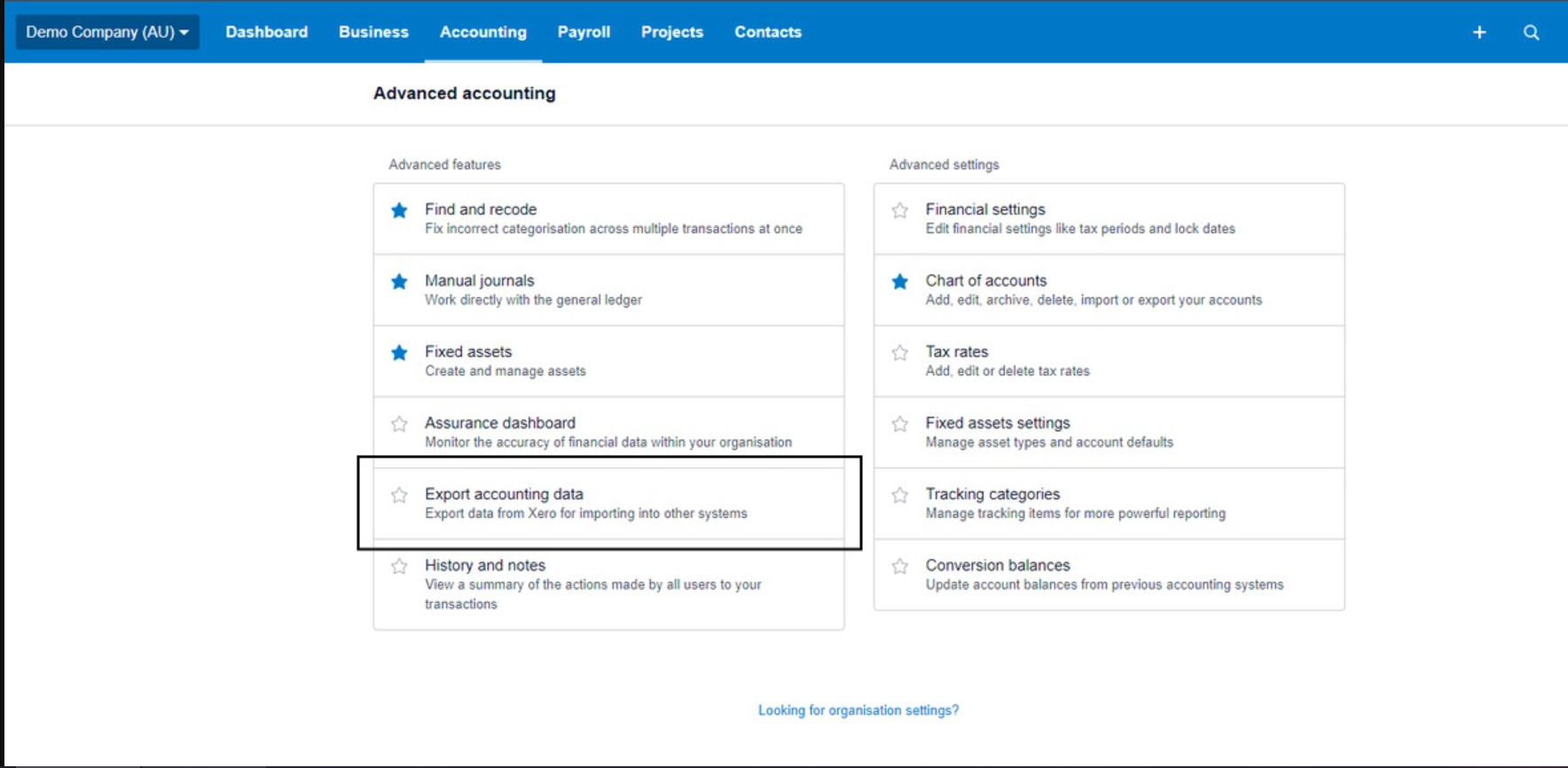The width and height of the screenshot is (1568, 768).
Task: Star the Tax rates item
Action: coord(899,353)
